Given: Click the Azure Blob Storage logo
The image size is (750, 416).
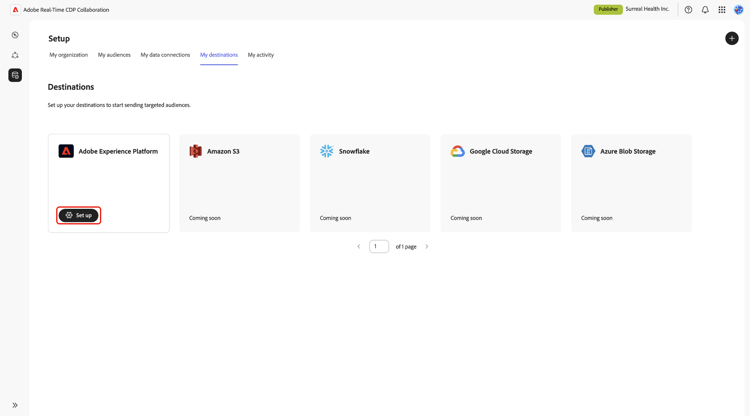Looking at the screenshot, I should coord(588,151).
